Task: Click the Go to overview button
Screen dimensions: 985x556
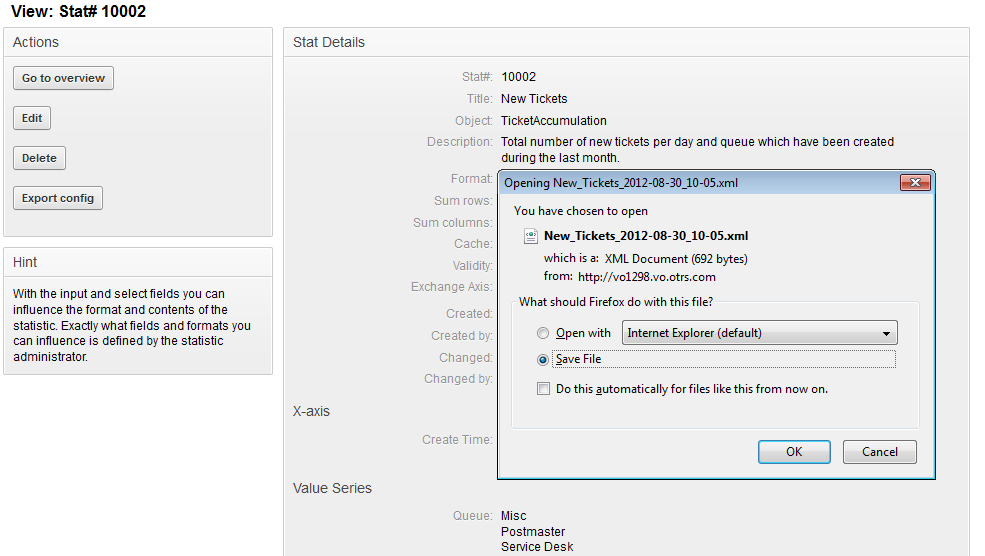Action: click(63, 78)
